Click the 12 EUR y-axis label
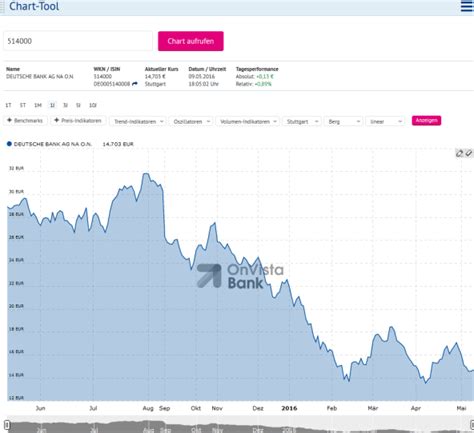This screenshot has height=433, width=474. pos(16,398)
